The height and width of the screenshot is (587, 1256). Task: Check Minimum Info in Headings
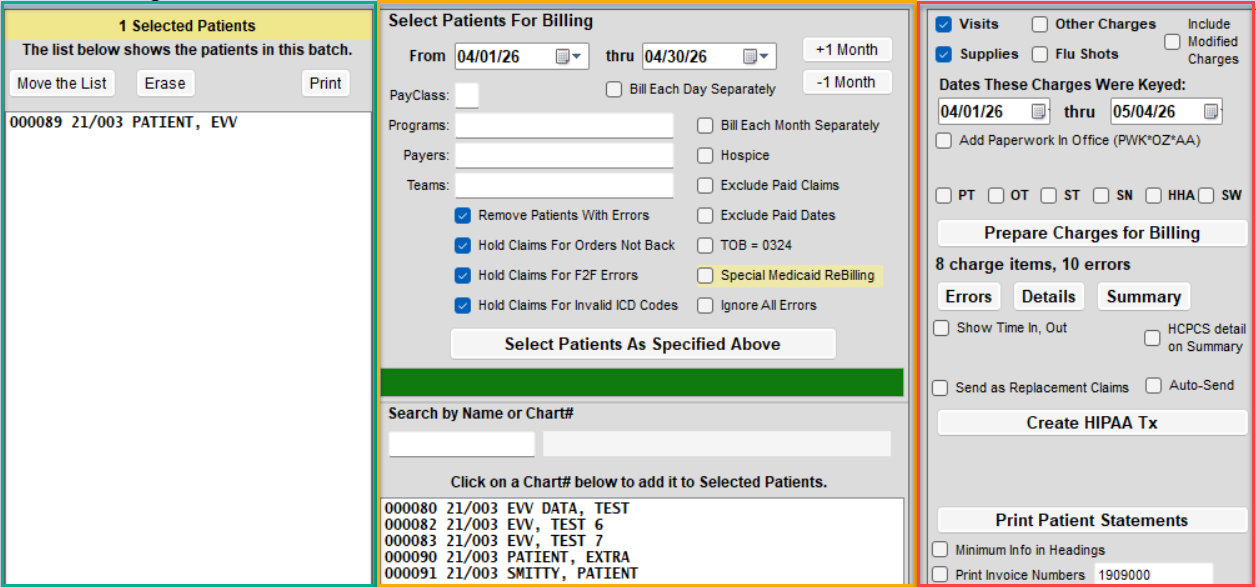point(940,549)
